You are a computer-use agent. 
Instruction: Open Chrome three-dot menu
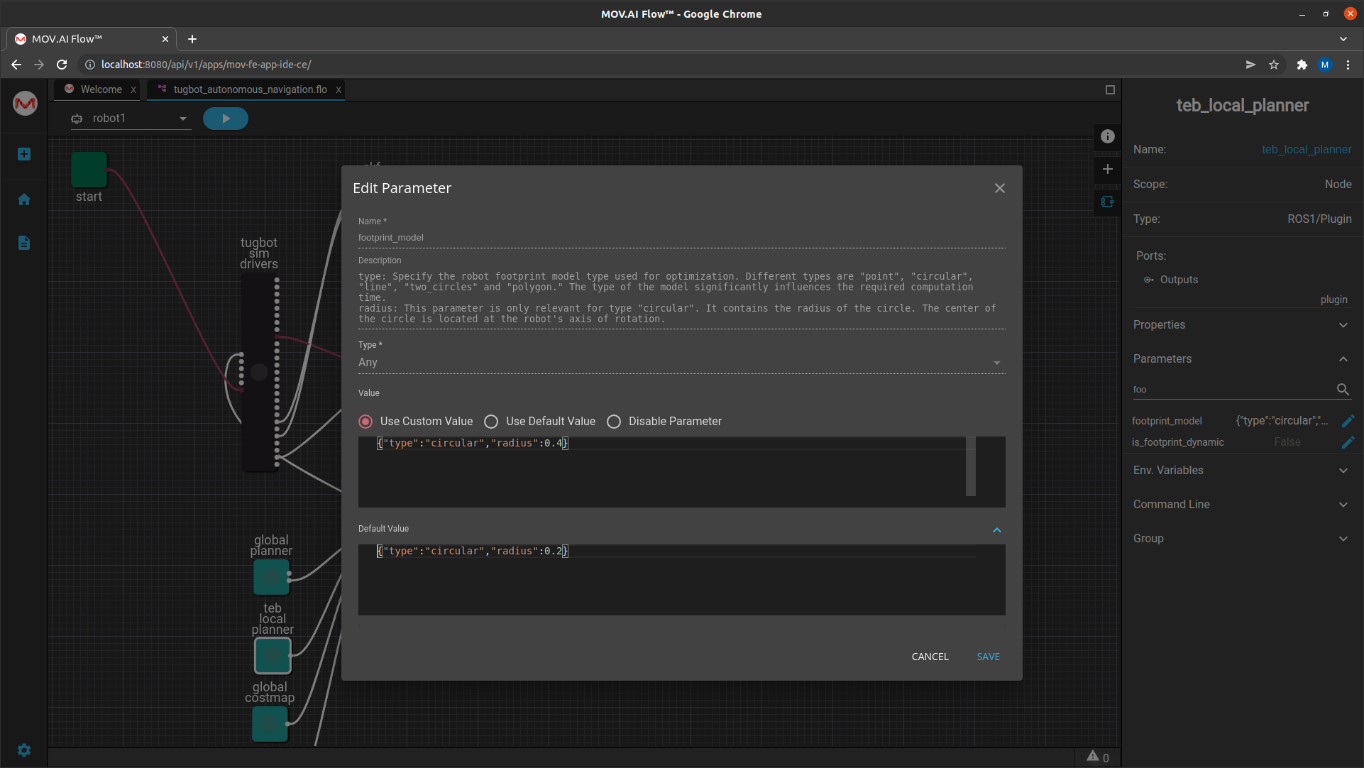click(x=1349, y=64)
